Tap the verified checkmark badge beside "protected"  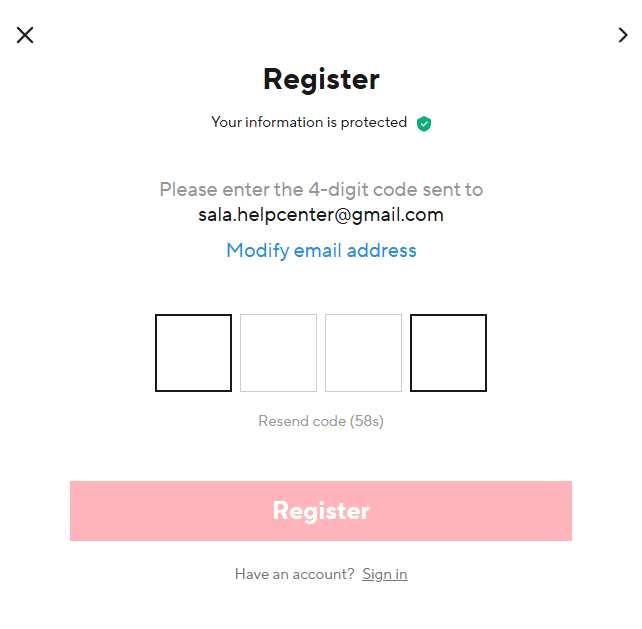(424, 124)
